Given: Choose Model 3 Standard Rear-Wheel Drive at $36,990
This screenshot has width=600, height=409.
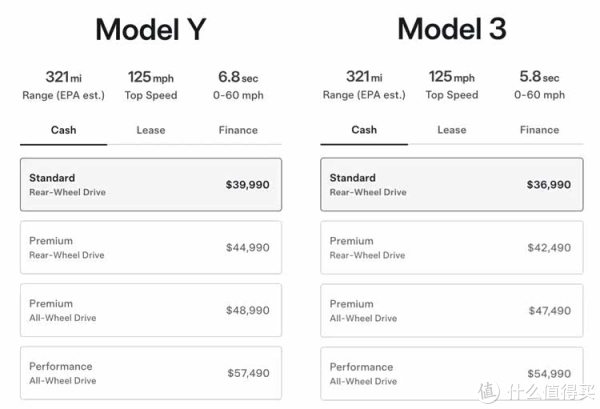Looking at the screenshot, I should pyautogui.click(x=452, y=184).
